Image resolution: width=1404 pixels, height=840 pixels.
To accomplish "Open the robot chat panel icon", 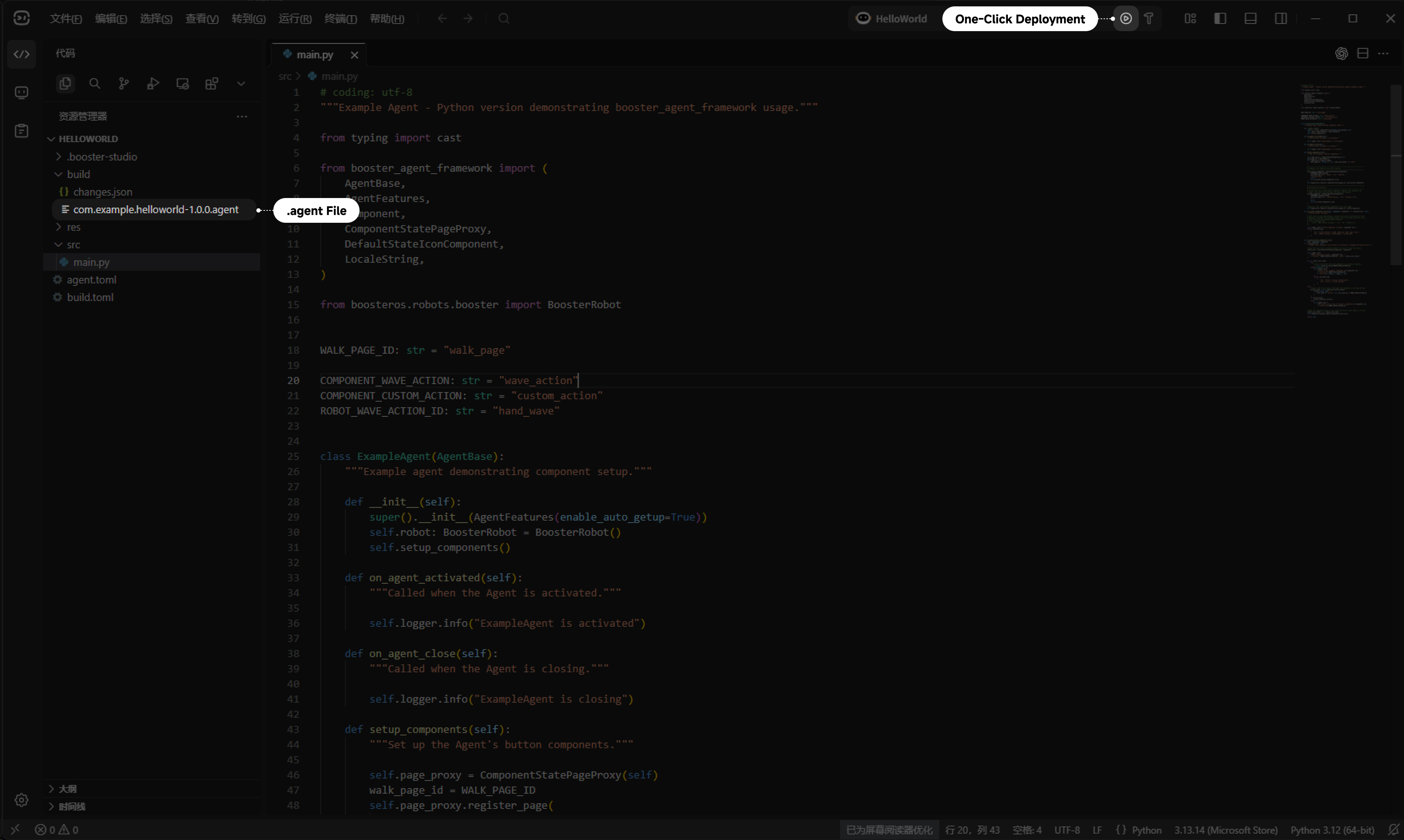I will tap(22, 93).
